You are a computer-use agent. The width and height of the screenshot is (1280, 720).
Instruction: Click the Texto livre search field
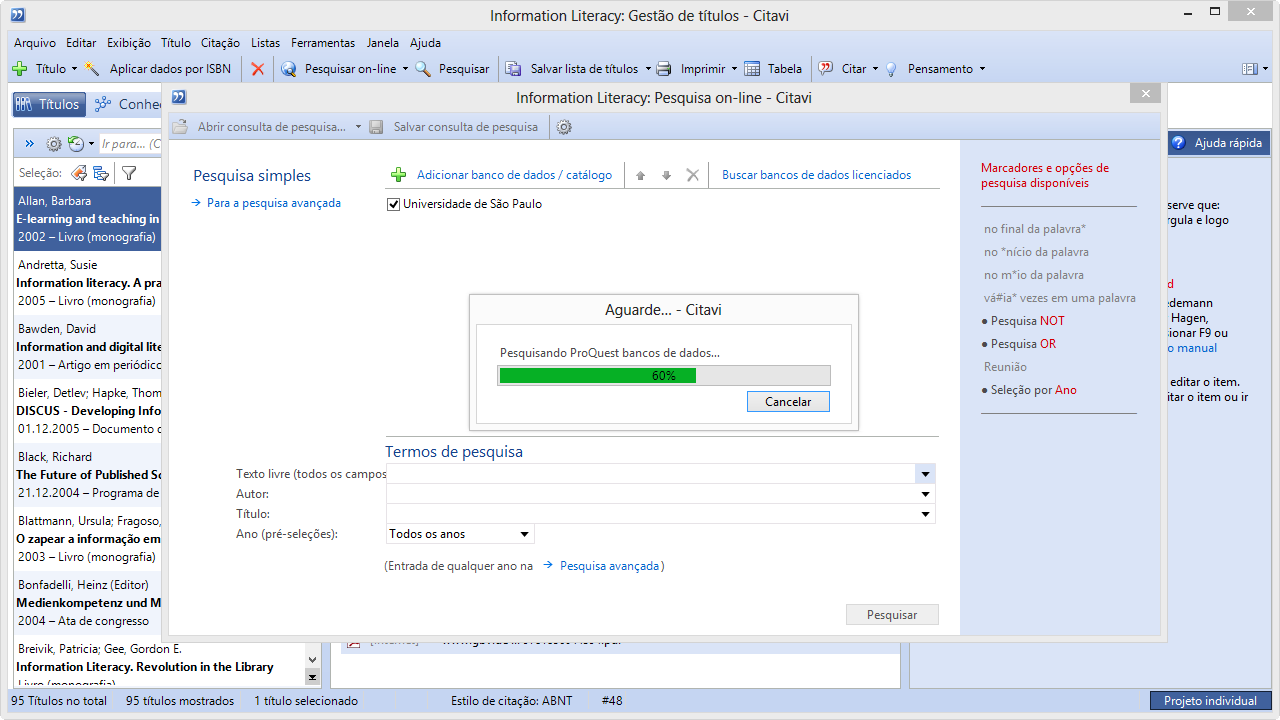(651, 474)
